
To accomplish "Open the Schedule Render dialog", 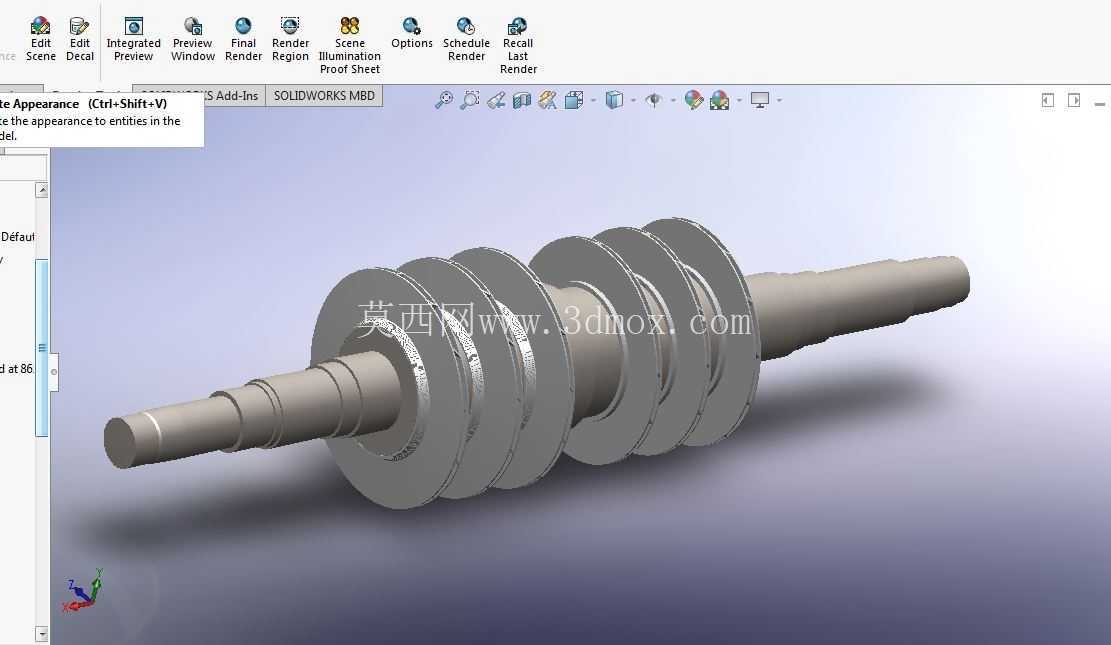I will [x=466, y=40].
